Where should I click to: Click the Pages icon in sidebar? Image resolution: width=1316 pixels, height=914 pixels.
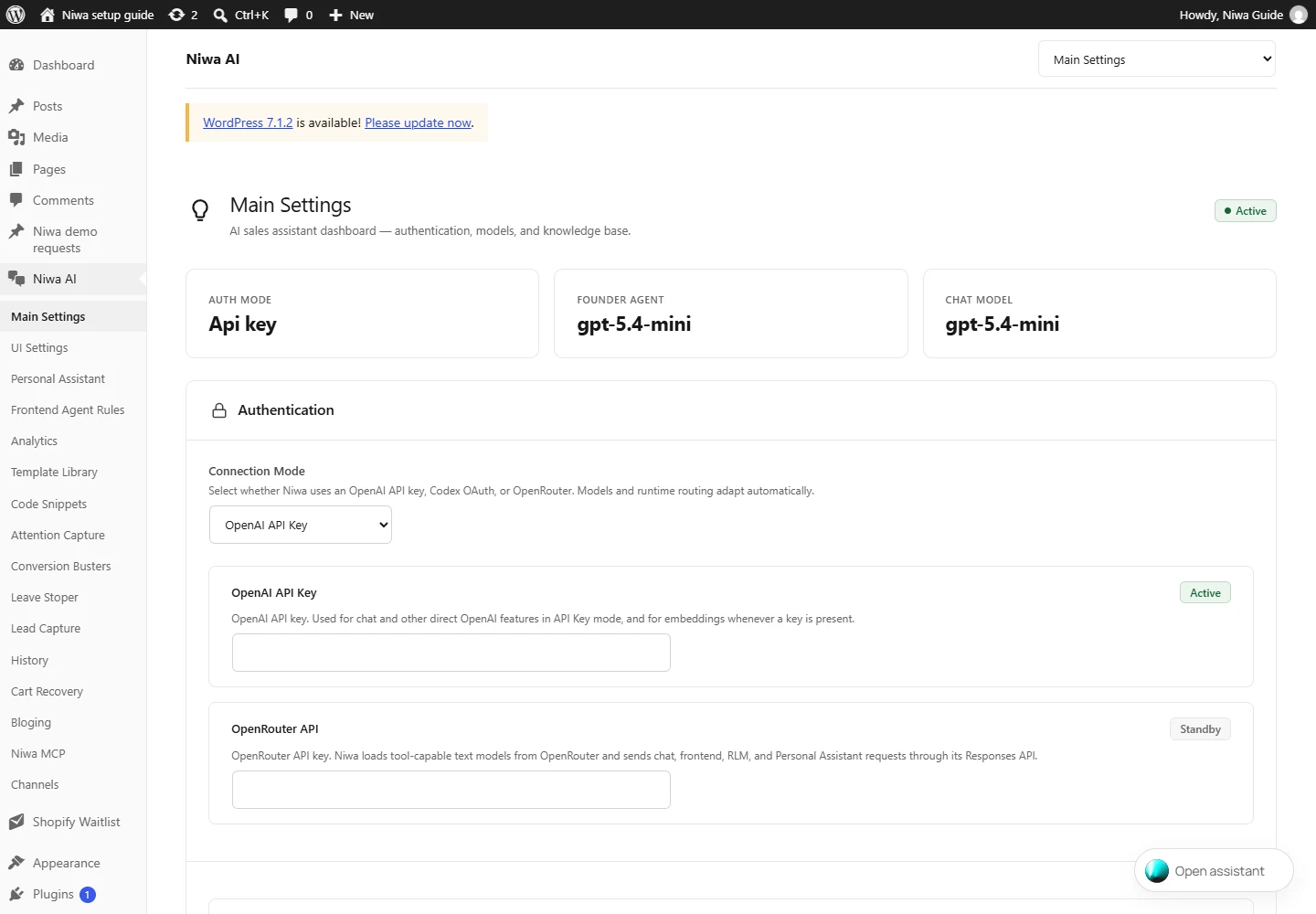pos(16,169)
